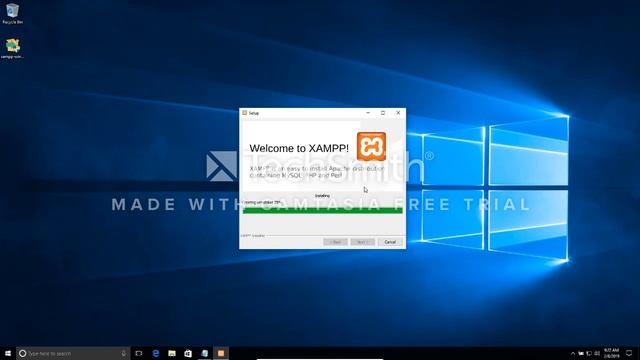
Task: Open the Action Center notifications
Action: pos(629,353)
